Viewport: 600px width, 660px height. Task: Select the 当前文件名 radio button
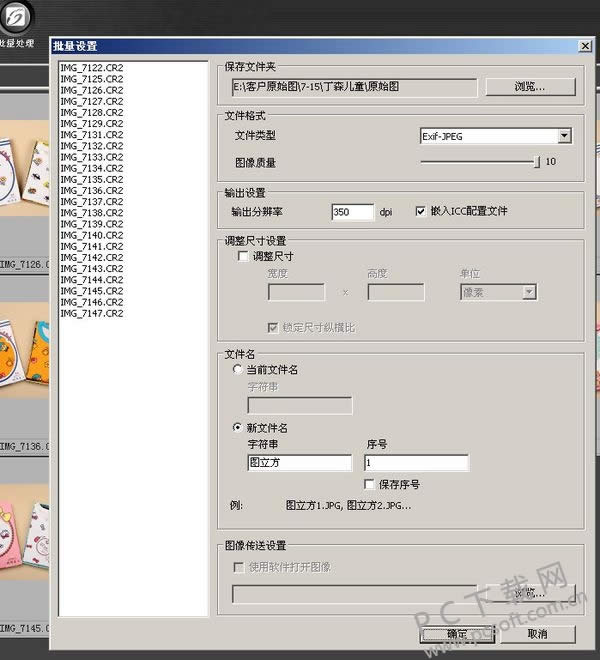[x=237, y=370]
